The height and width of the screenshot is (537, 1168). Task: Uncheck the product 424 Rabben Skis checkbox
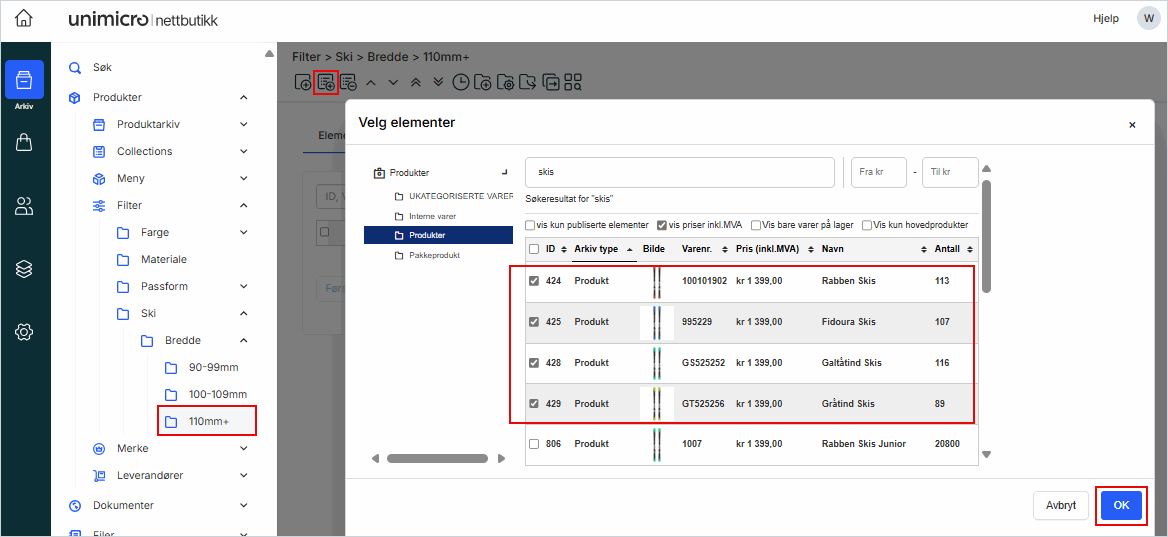(534, 281)
